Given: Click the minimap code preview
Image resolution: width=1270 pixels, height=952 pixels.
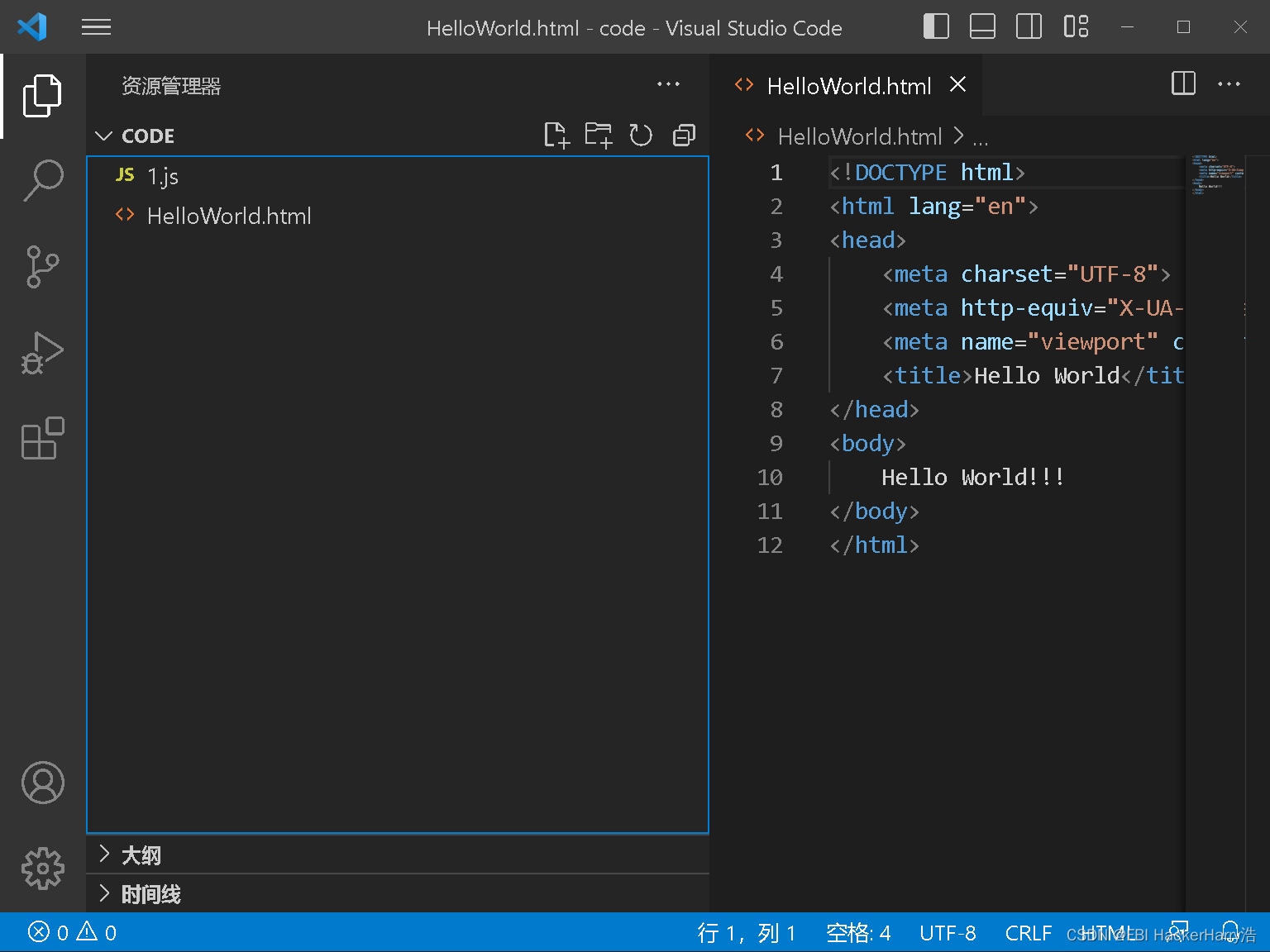Looking at the screenshot, I should pyautogui.click(x=1217, y=174).
